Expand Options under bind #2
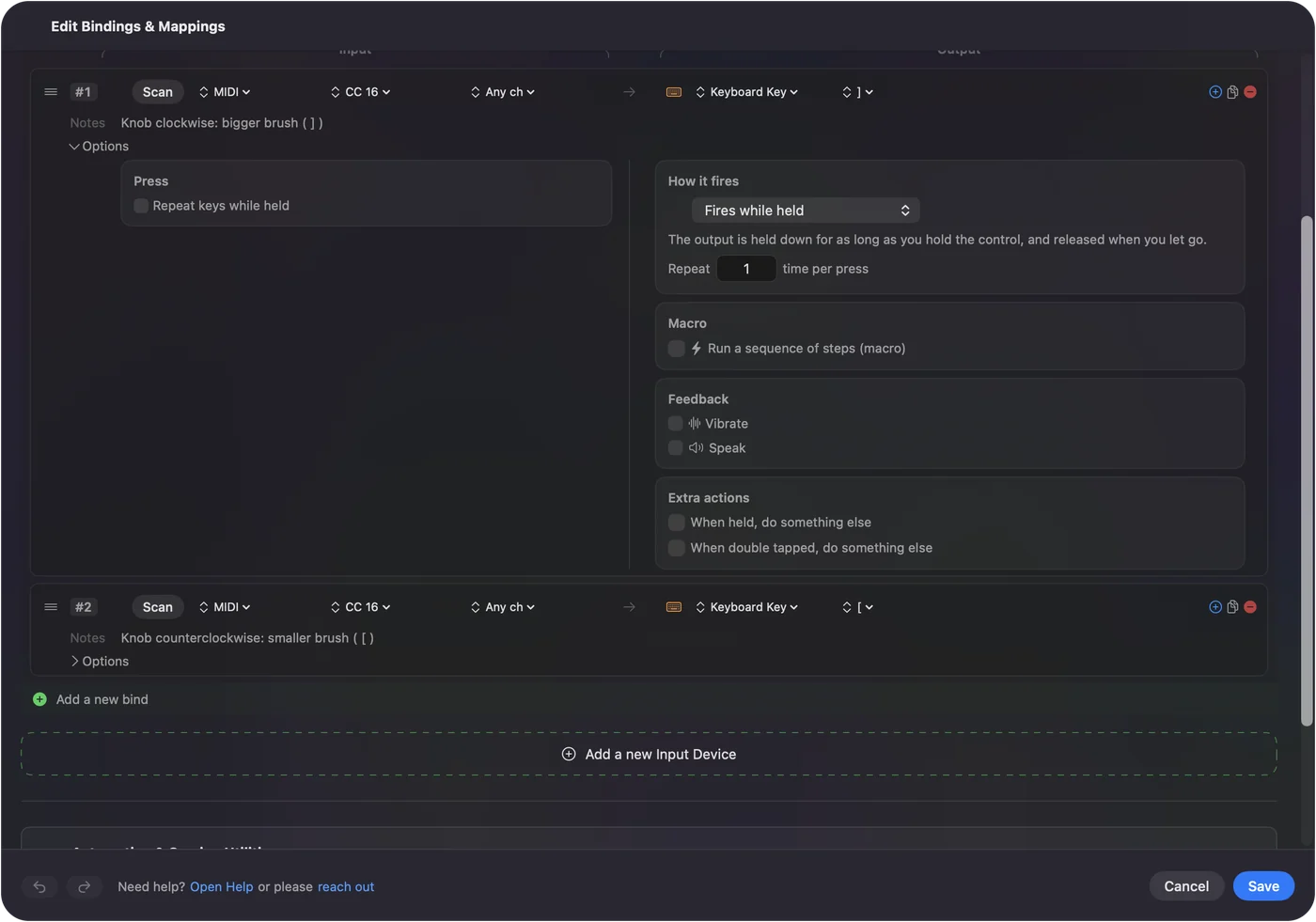This screenshot has width=1316, height=922. [x=99, y=662]
